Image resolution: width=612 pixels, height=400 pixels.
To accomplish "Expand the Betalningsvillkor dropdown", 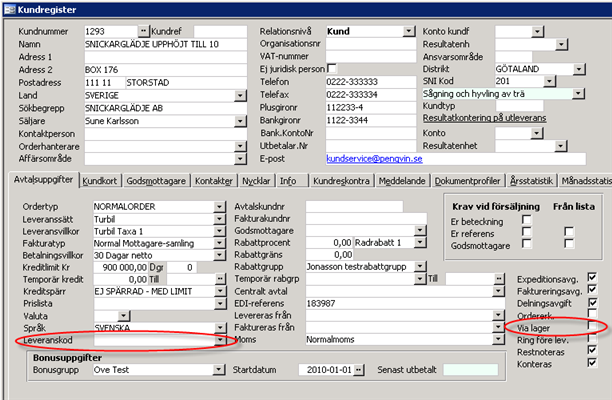I will [219, 255].
